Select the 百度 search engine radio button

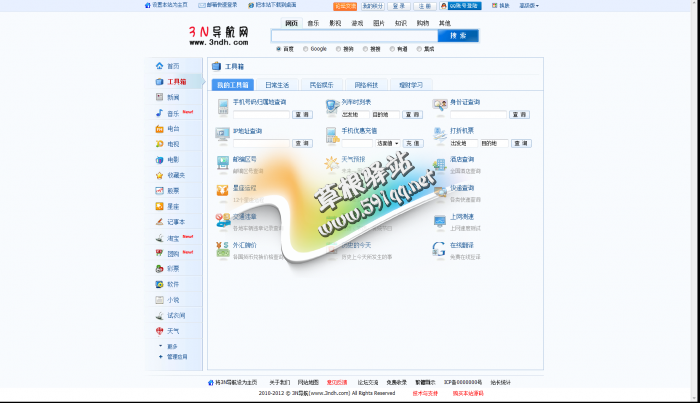(x=279, y=49)
